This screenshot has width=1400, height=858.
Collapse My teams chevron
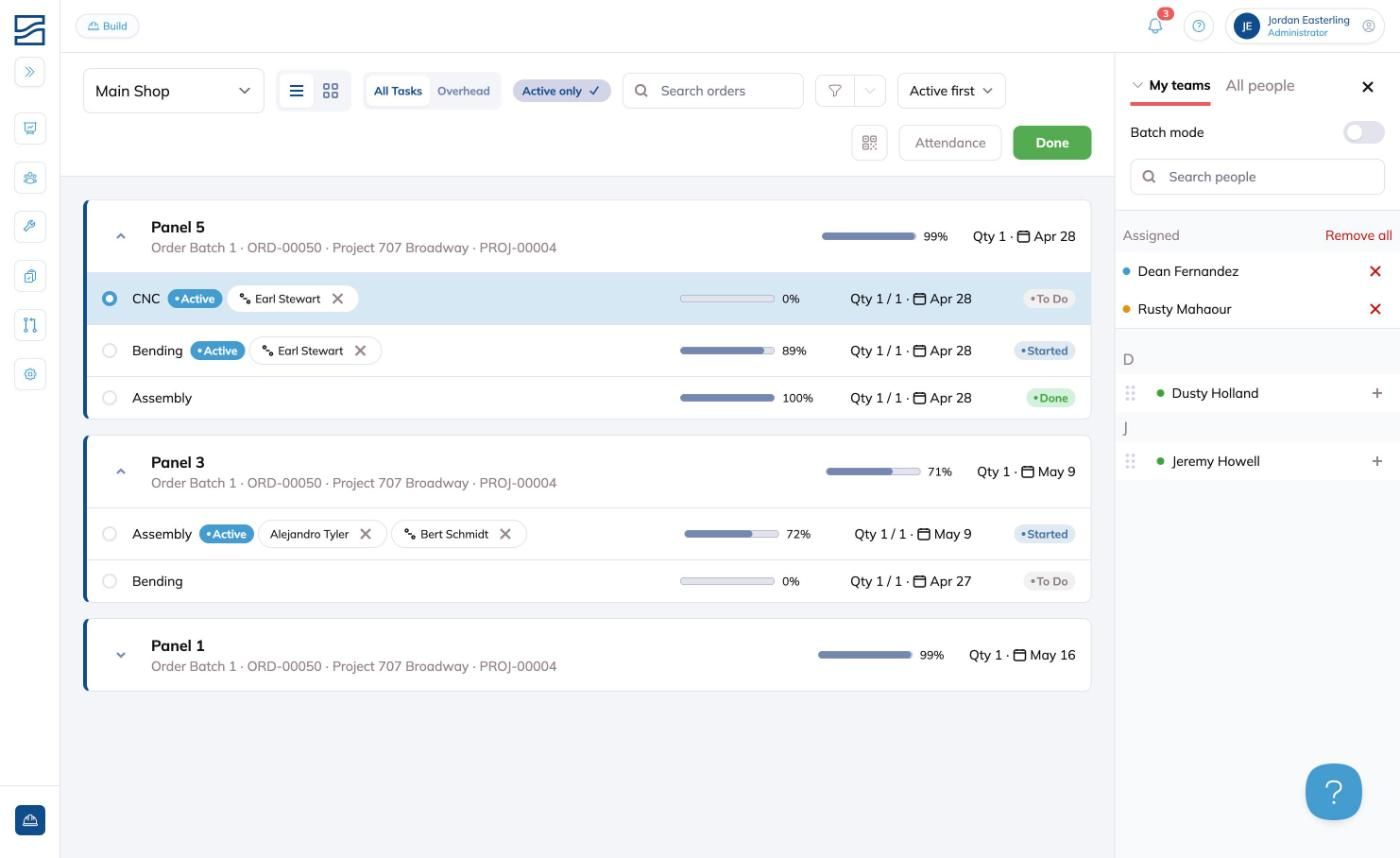click(x=1137, y=86)
